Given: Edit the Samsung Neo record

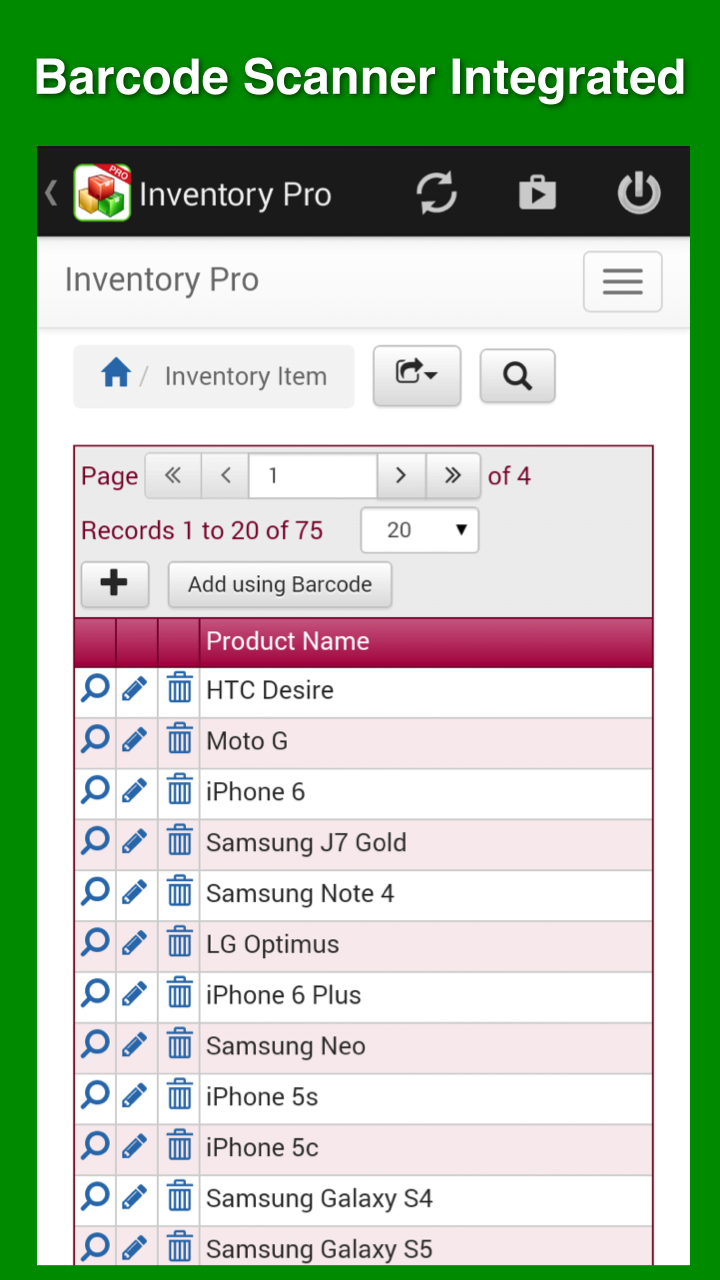Looking at the screenshot, I should (135, 1046).
